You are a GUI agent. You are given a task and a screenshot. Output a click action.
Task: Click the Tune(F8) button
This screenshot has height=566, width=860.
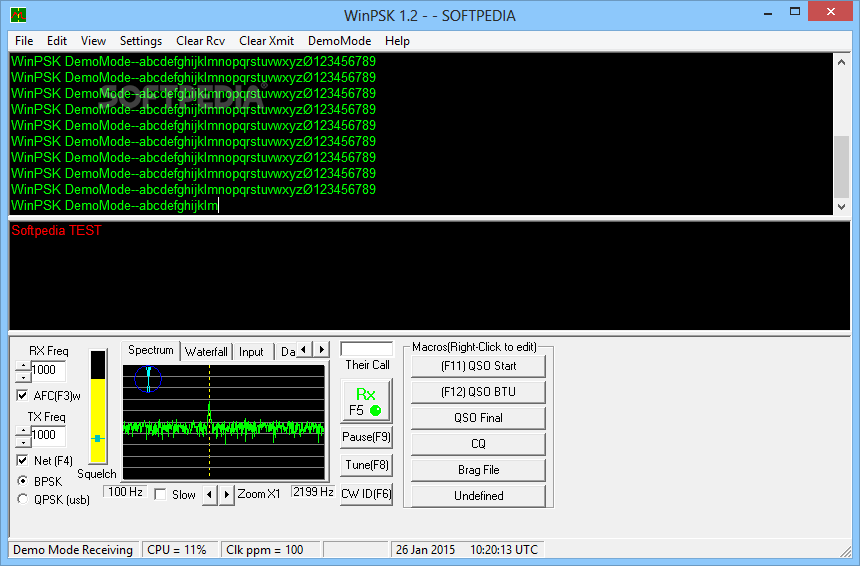coord(366,465)
